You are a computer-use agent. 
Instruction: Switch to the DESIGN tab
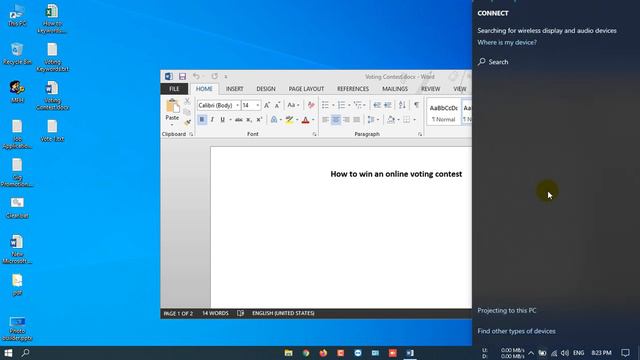click(266, 89)
